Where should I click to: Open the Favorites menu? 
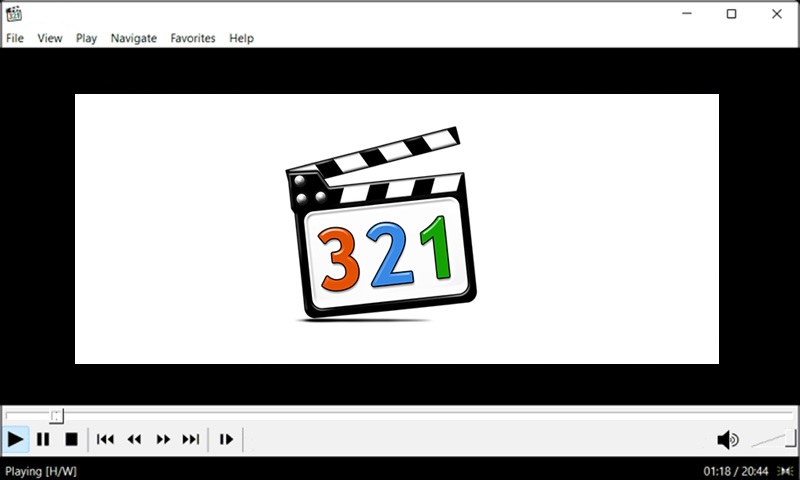pyautogui.click(x=193, y=38)
